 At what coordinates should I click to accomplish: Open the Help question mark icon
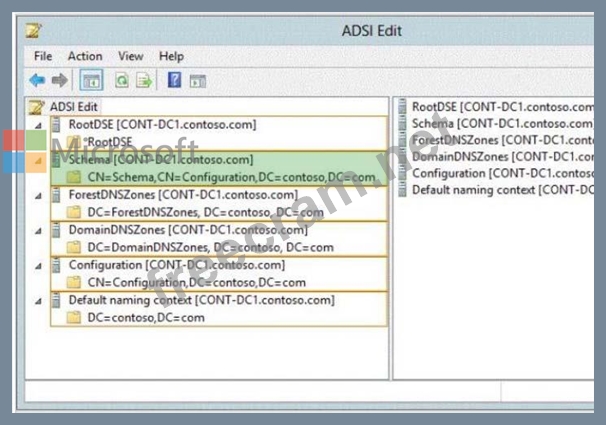pos(174,80)
